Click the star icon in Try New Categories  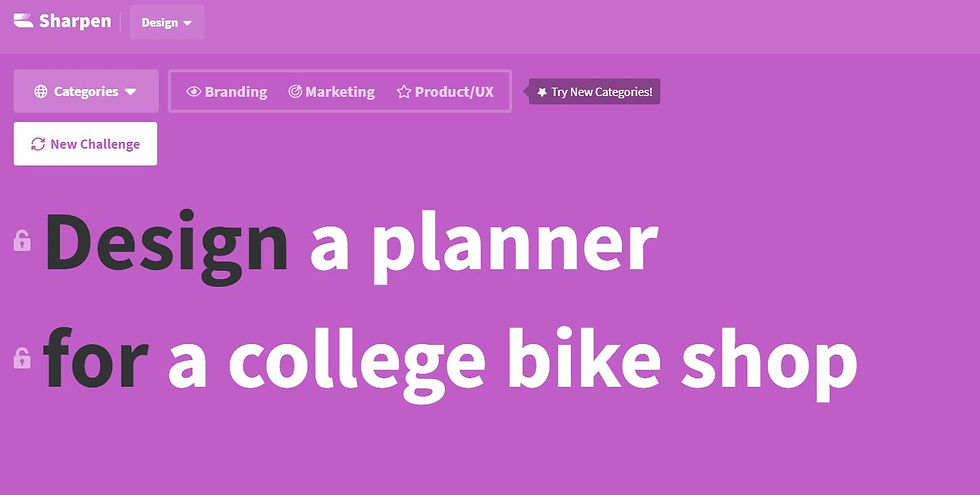tap(542, 92)
